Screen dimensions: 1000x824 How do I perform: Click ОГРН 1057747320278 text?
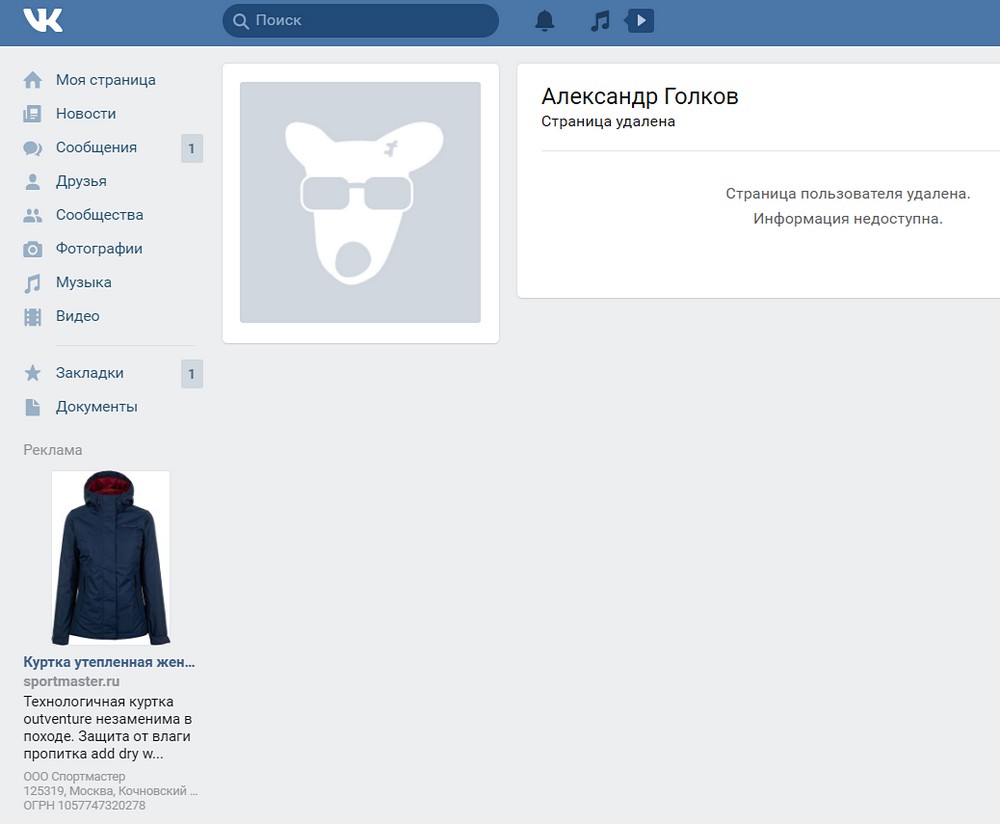pos(84,806)
